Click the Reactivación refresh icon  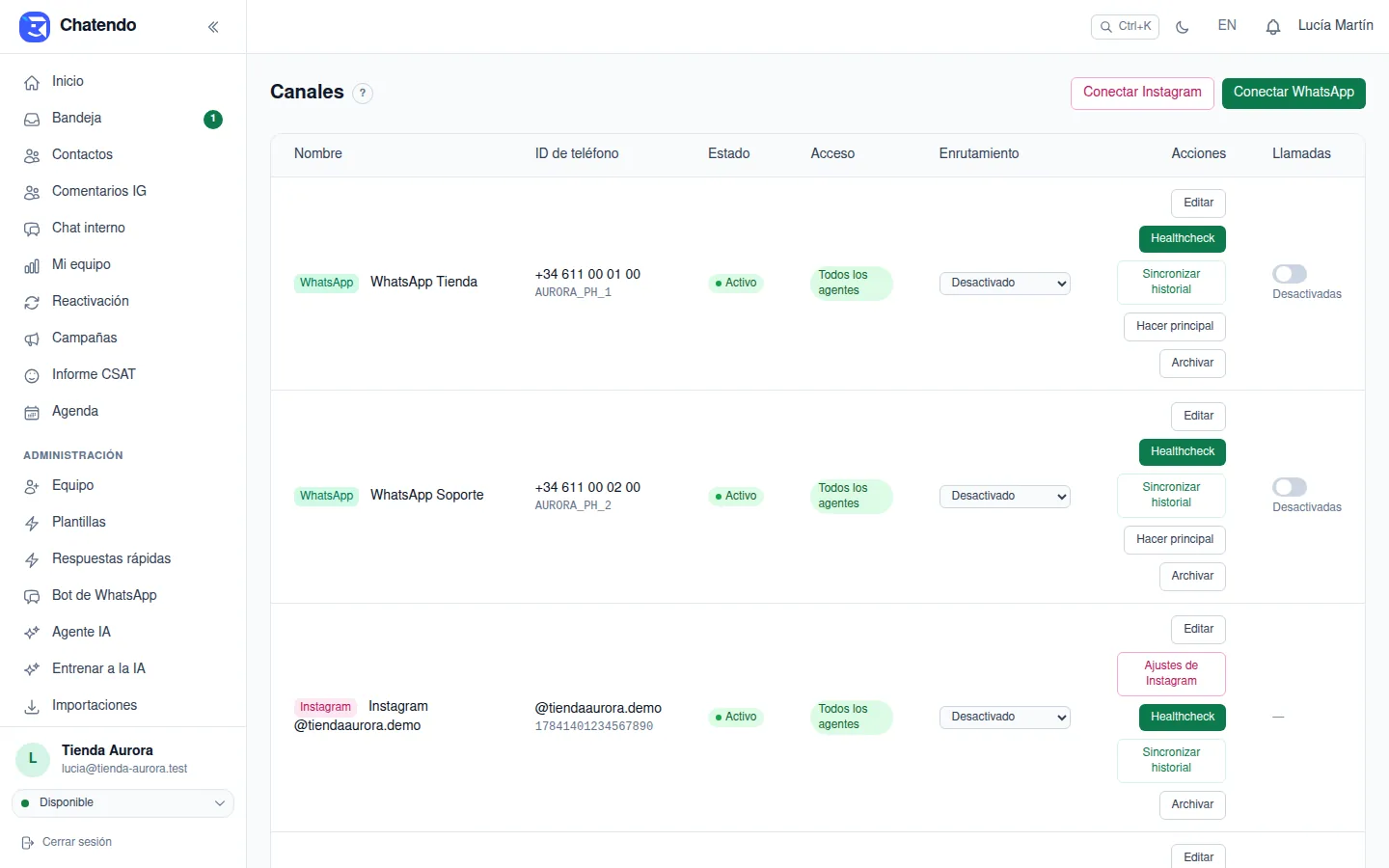[x=32, y=302]
